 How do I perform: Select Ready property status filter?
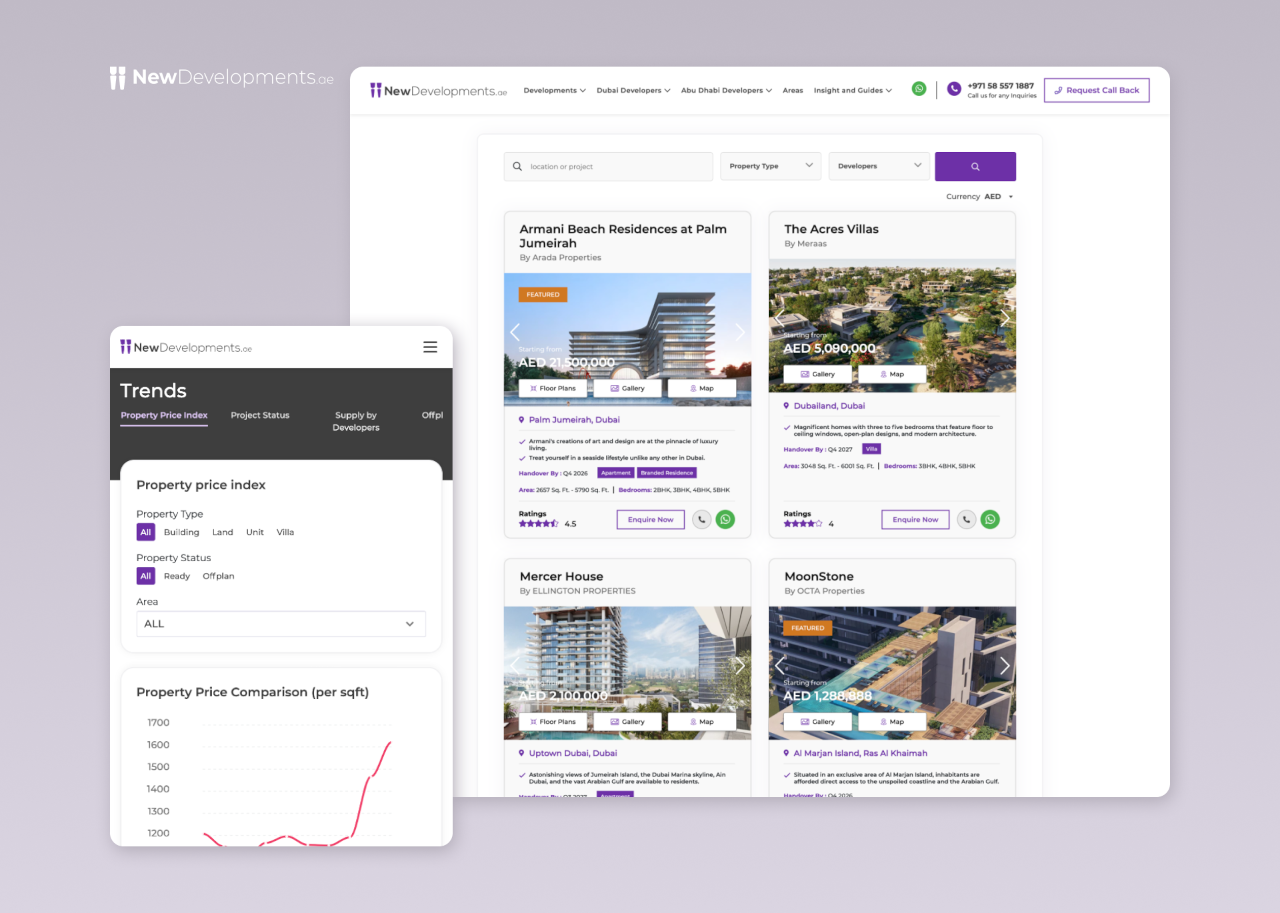(x=177, y=576)
